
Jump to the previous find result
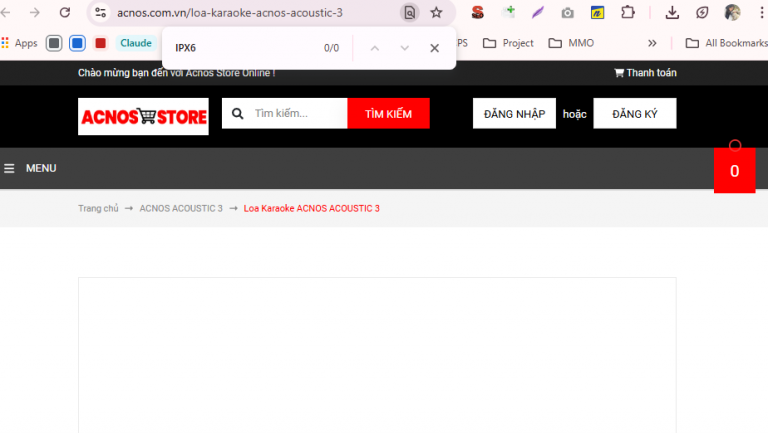tap(375, 48)
